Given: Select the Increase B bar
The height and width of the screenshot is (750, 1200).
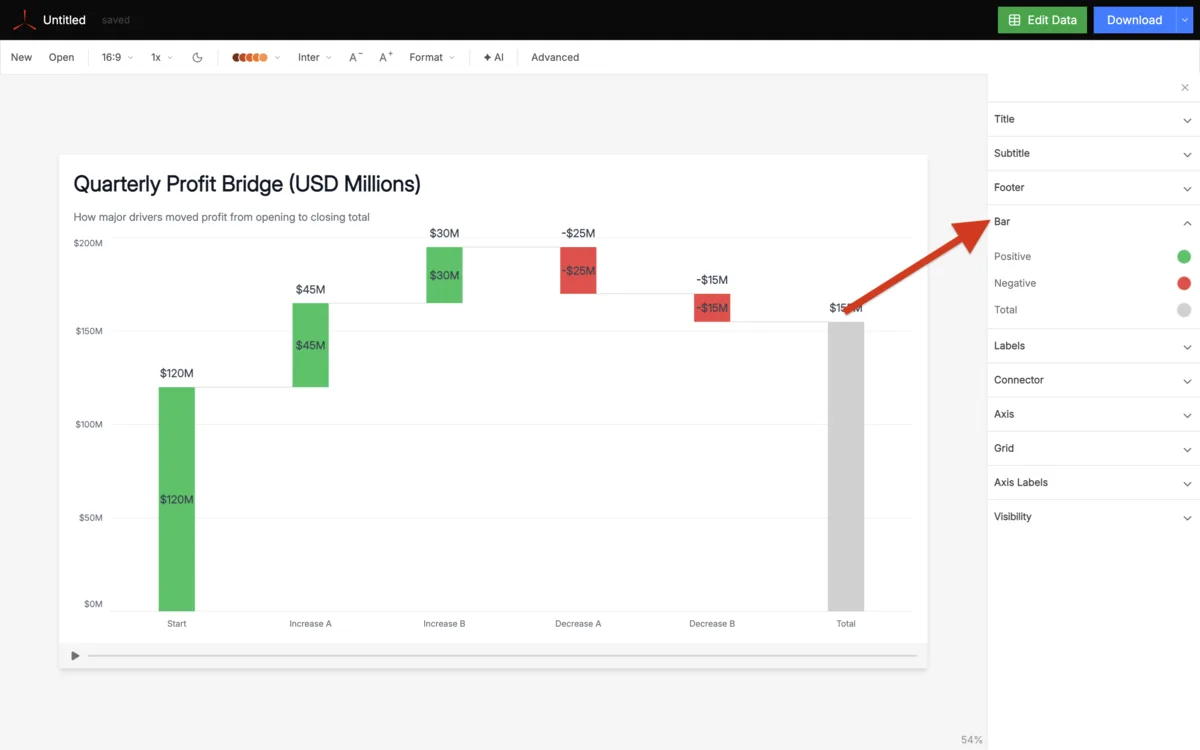Looking at the screenshot, I should point(444,275).
